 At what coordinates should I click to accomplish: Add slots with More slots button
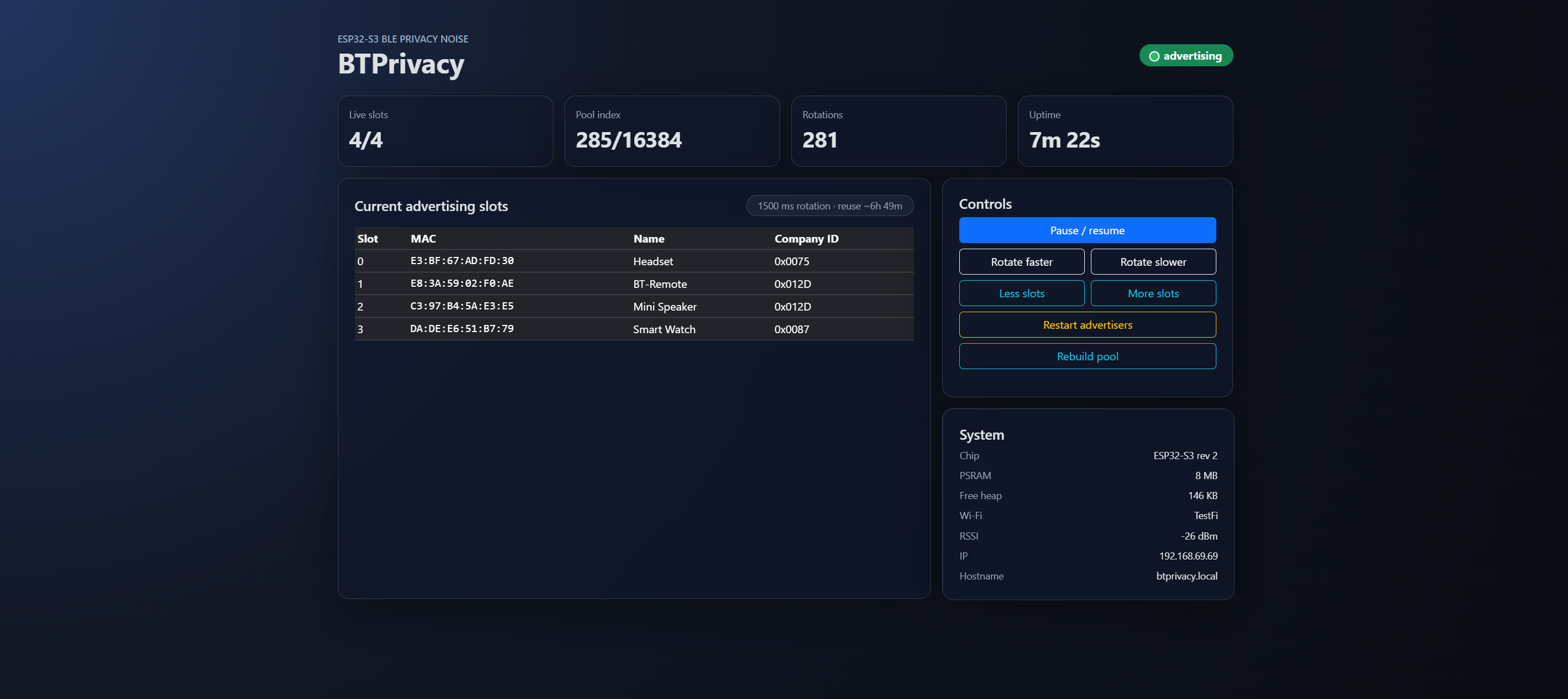tap(1153, 294)
